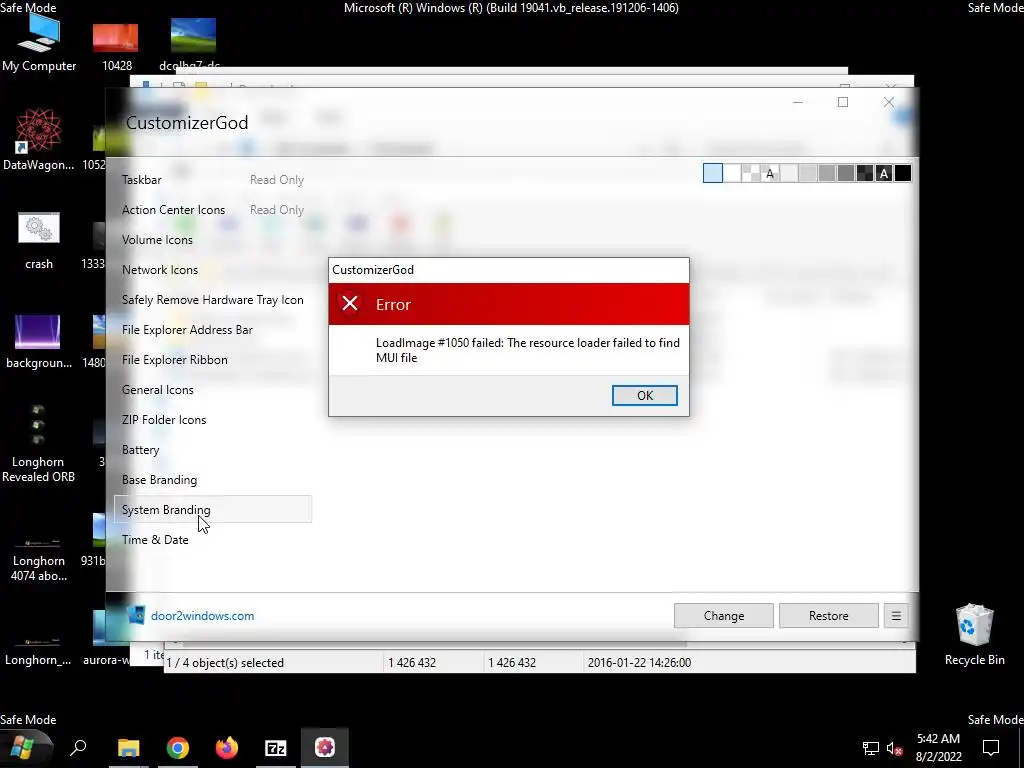Viewport: 1024px width, 768px height.
Task: Open My Computer desktop icon
Action: (x=39, y=43)
